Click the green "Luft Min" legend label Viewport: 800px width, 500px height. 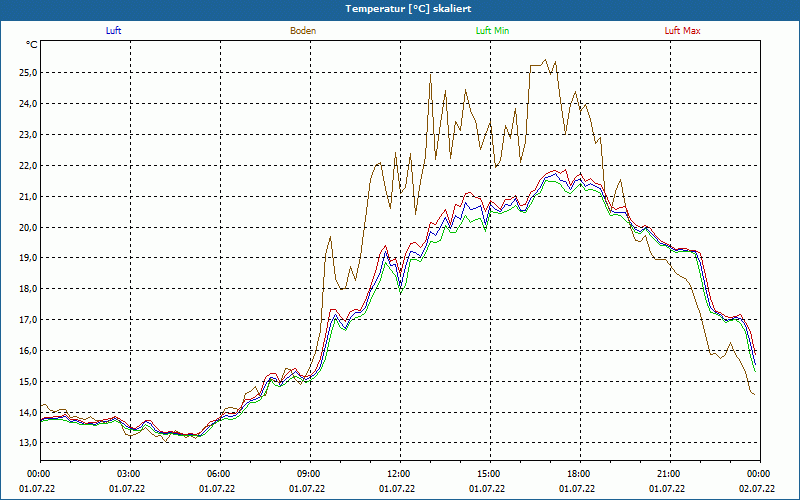pos(492,31)
